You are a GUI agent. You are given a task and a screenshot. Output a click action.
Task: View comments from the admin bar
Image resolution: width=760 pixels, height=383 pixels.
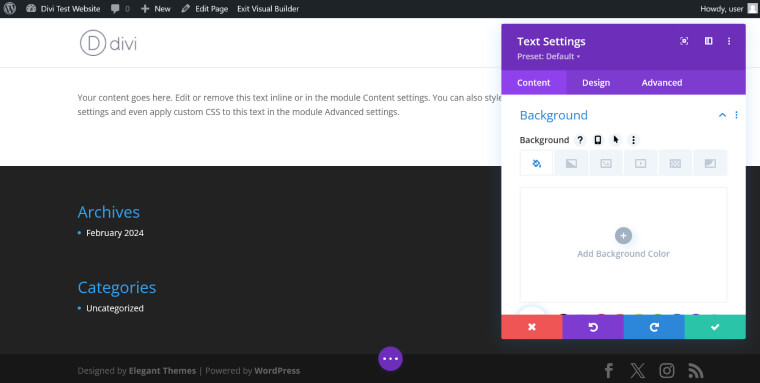(120, 9)
